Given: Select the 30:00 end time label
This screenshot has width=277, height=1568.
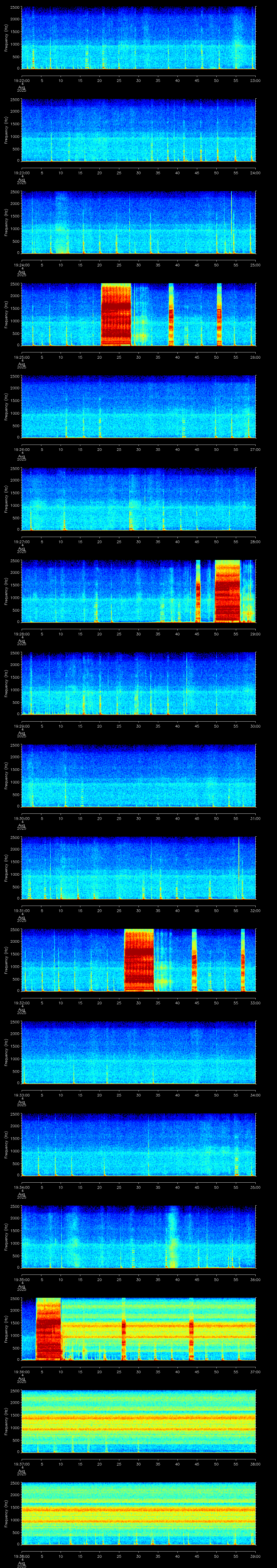Looking at the screenshot, I should point(255,726).
